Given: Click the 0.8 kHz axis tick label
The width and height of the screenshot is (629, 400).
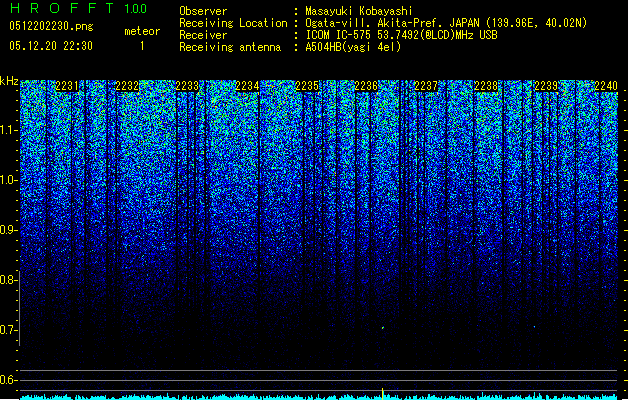Looking at the screenshot, I should point(9,280).
